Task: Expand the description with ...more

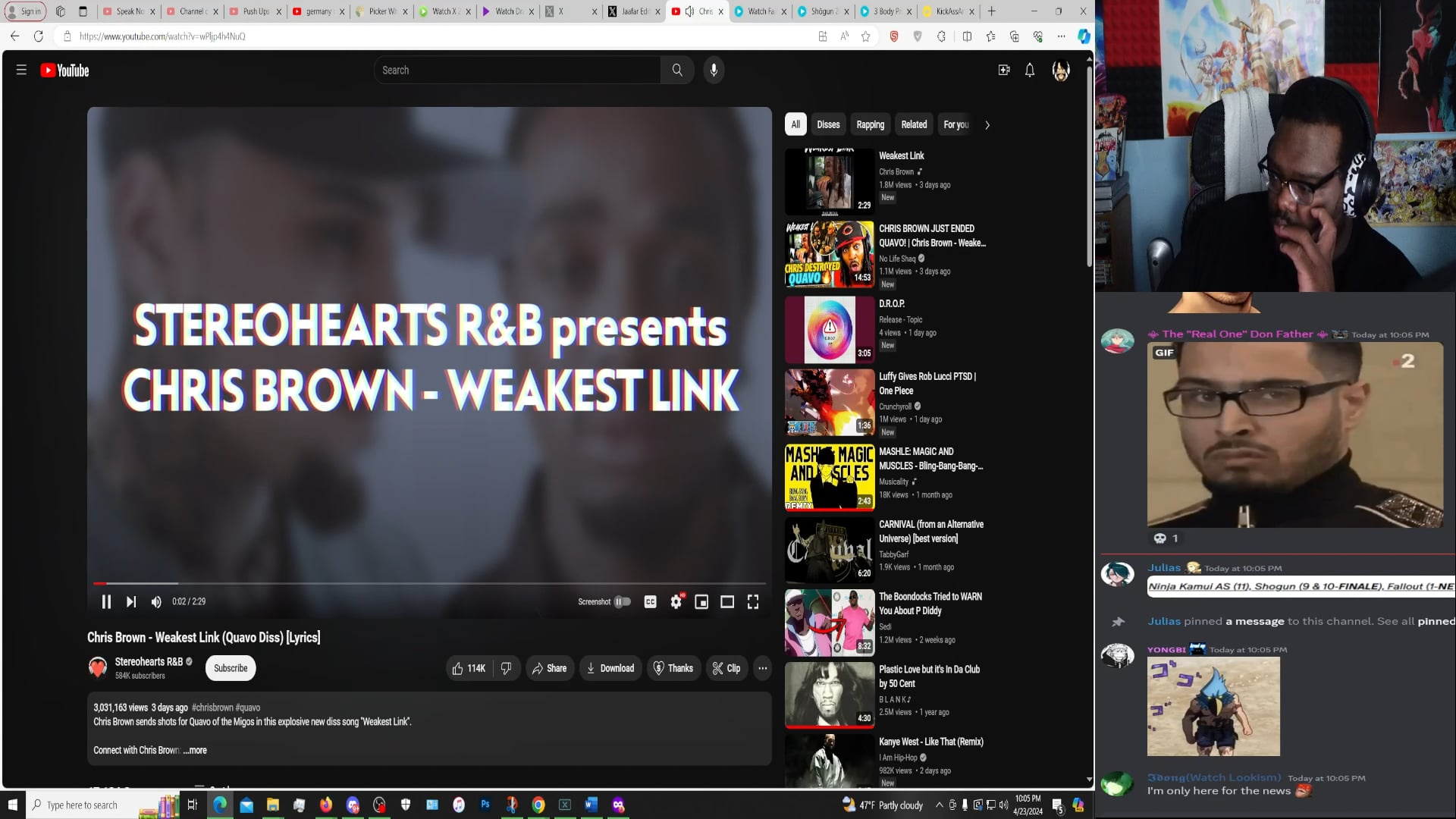Action: 195,750
